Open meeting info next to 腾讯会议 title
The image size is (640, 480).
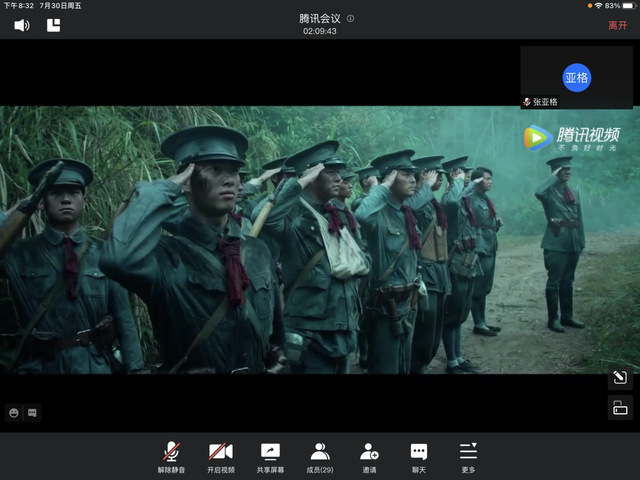point(350,18)
